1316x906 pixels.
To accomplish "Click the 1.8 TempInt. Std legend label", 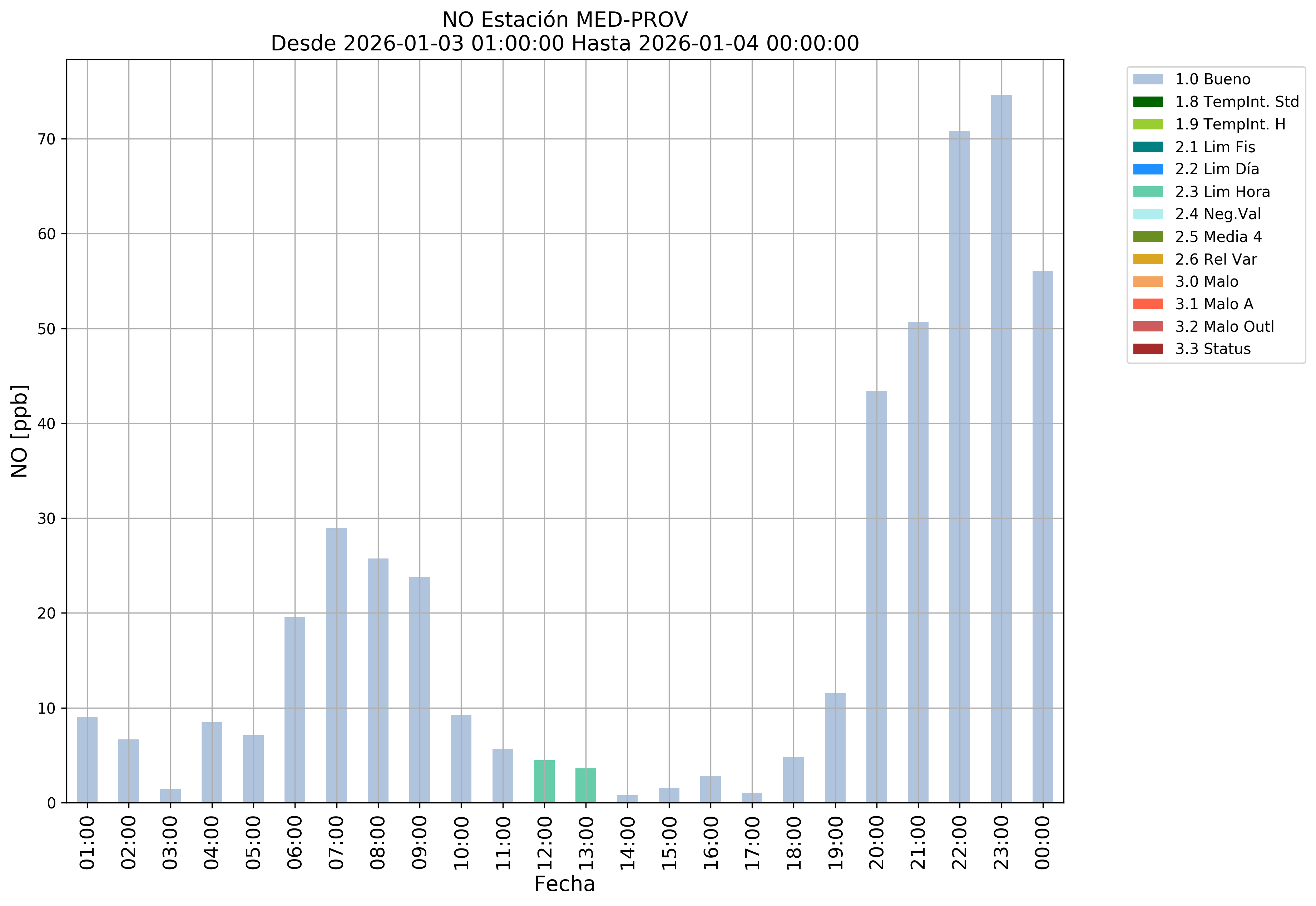I will click(x=1237, y=102).
